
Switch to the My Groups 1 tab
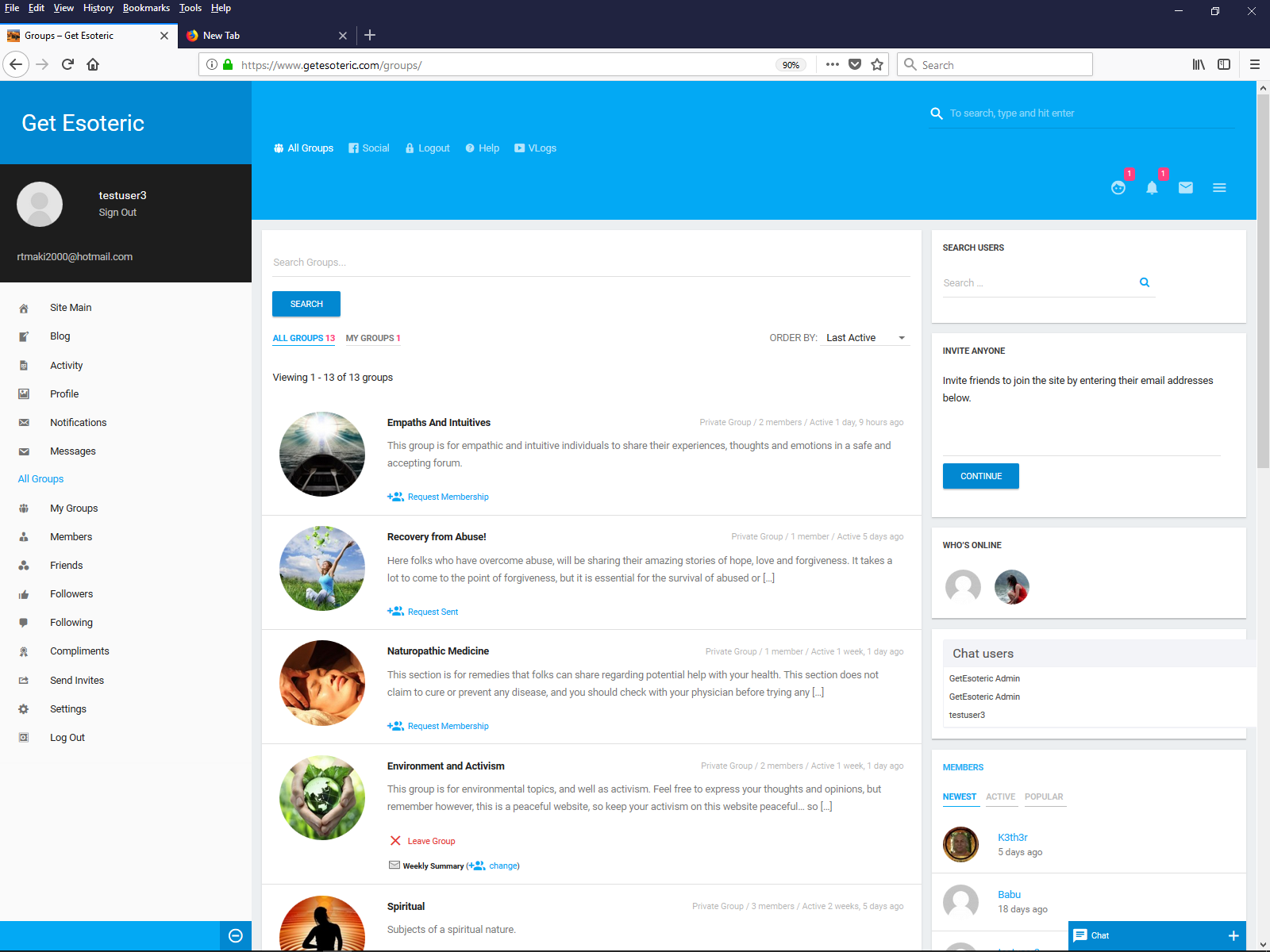[373, 338]
